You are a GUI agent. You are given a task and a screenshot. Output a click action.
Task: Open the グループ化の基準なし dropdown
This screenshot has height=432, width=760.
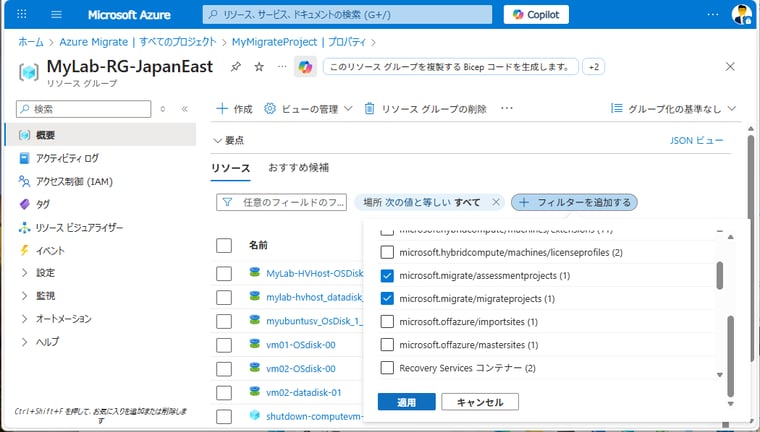(673, 109)
